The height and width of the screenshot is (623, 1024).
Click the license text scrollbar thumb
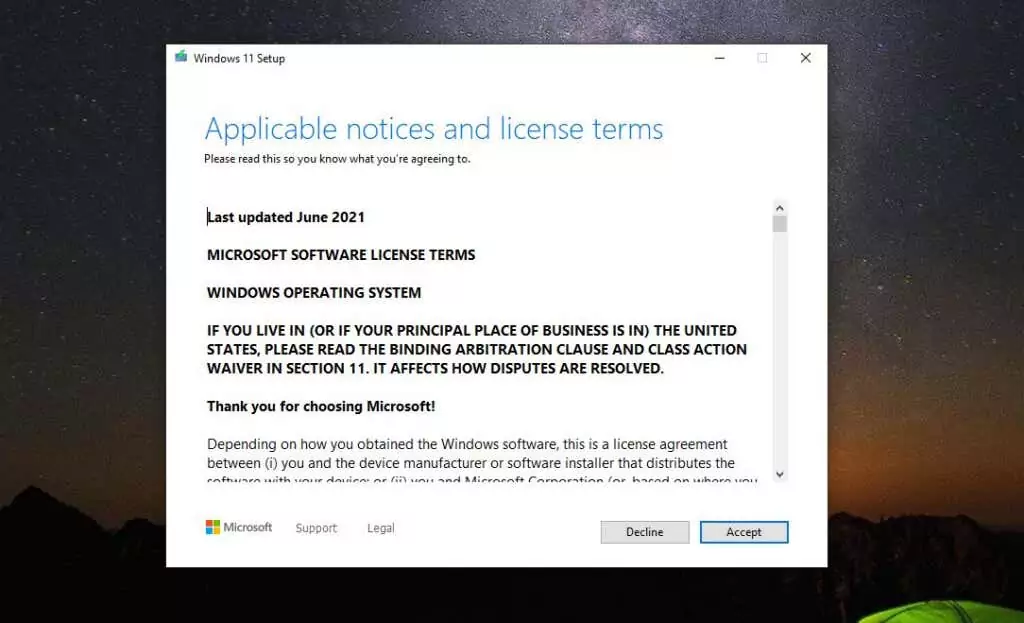coord(779,224)
